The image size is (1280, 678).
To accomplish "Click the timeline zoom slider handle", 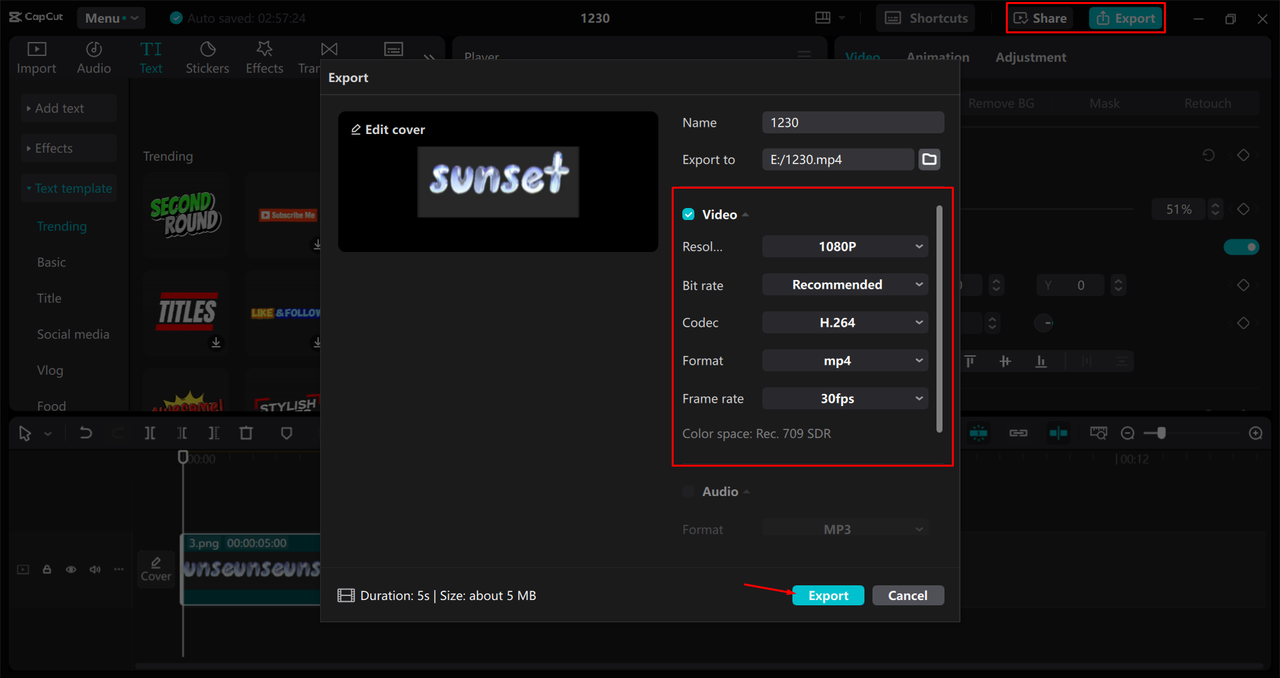I will coord(1160,433).
